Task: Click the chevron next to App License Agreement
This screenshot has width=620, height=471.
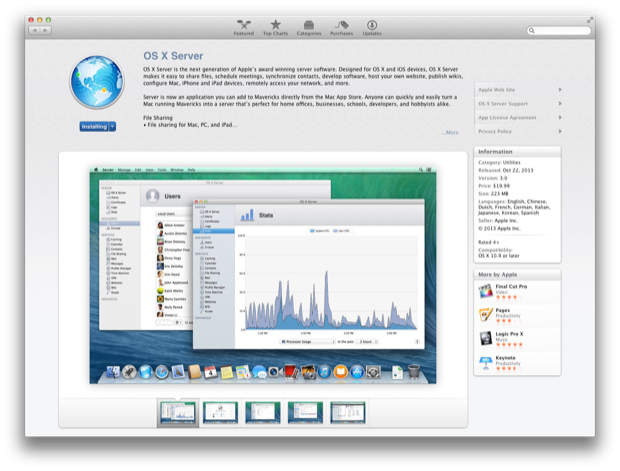Action: [x=560, y=117]
